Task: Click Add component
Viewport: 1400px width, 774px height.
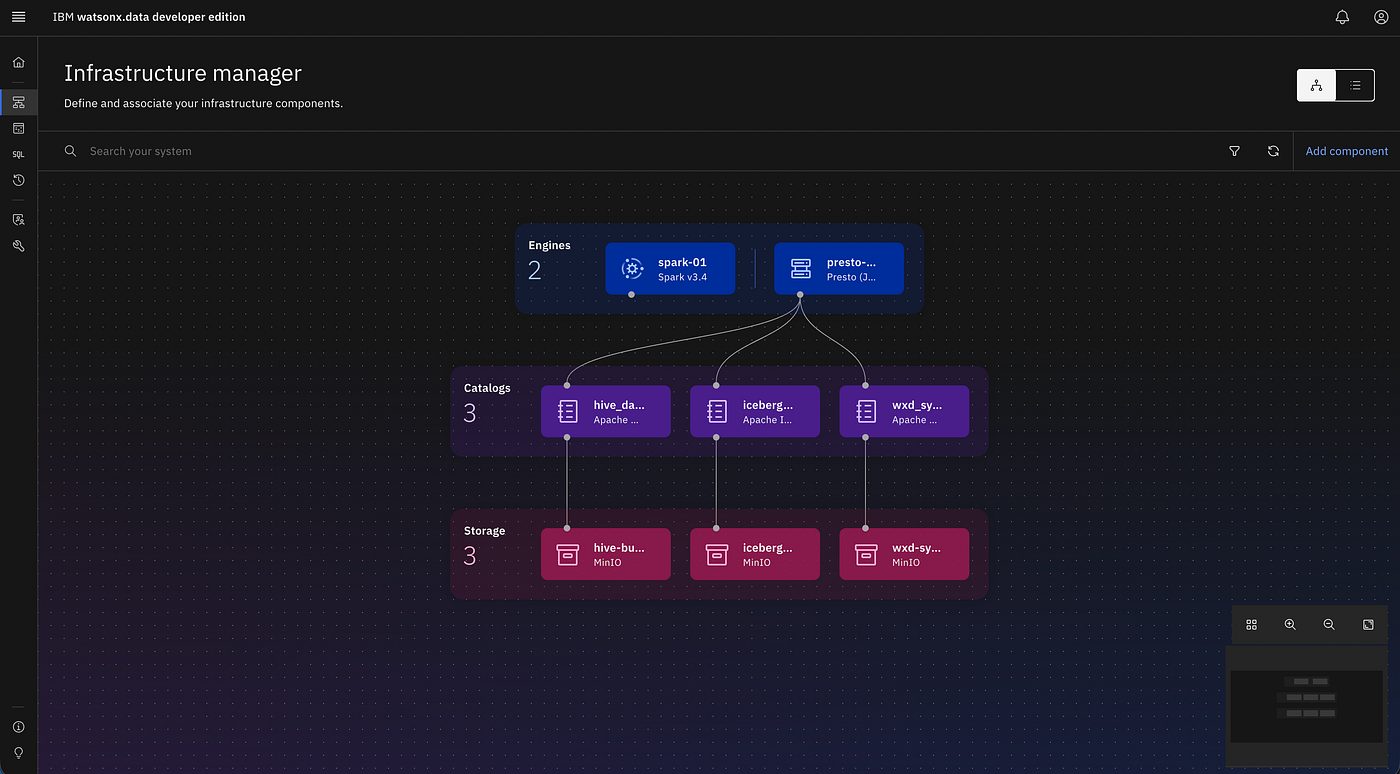Action: 1346,151
